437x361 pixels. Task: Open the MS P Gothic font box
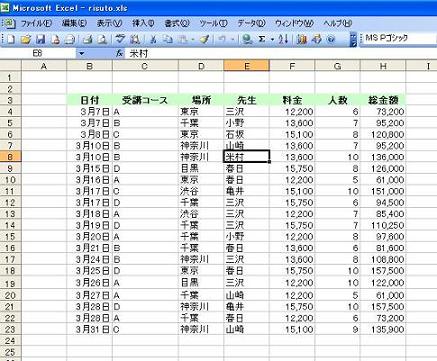pyautogui.click(x=400, y=38)
